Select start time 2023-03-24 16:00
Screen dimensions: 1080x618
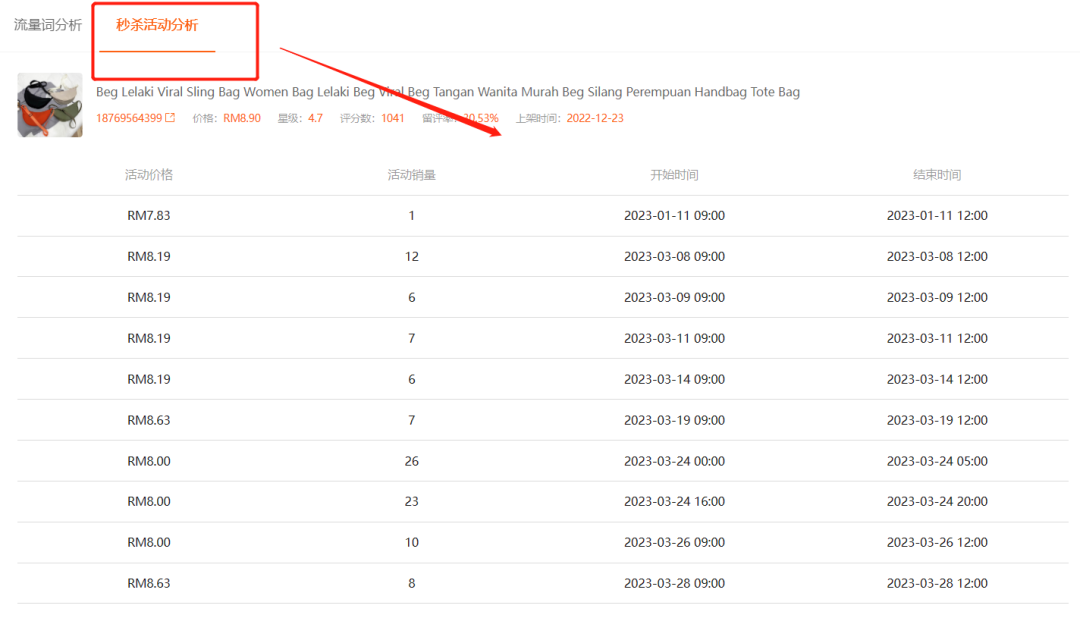coord(674,502)
